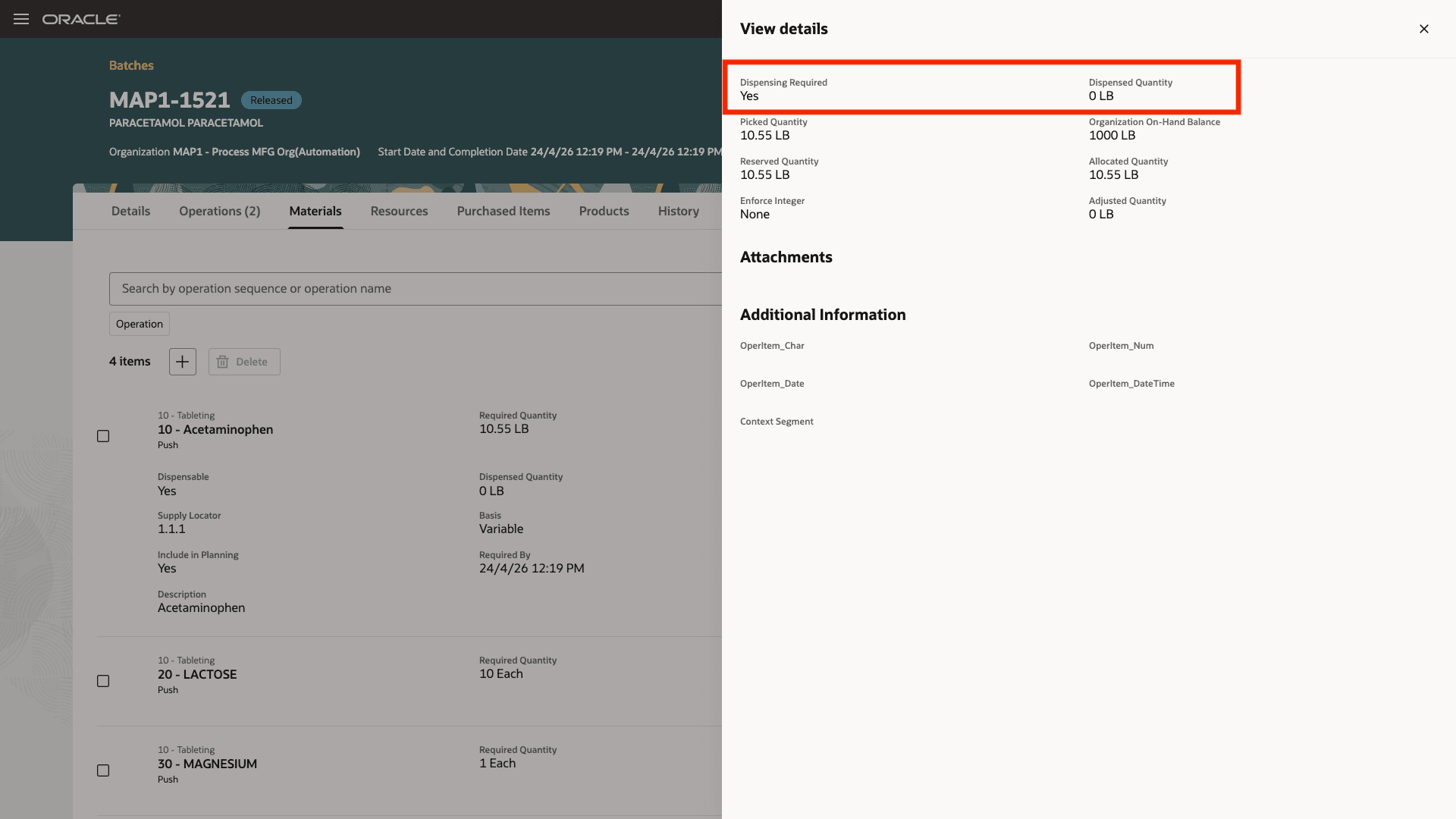
Task: Click the Adjusted Quantity value 0 LB
Action: (x=1101, y=214)
